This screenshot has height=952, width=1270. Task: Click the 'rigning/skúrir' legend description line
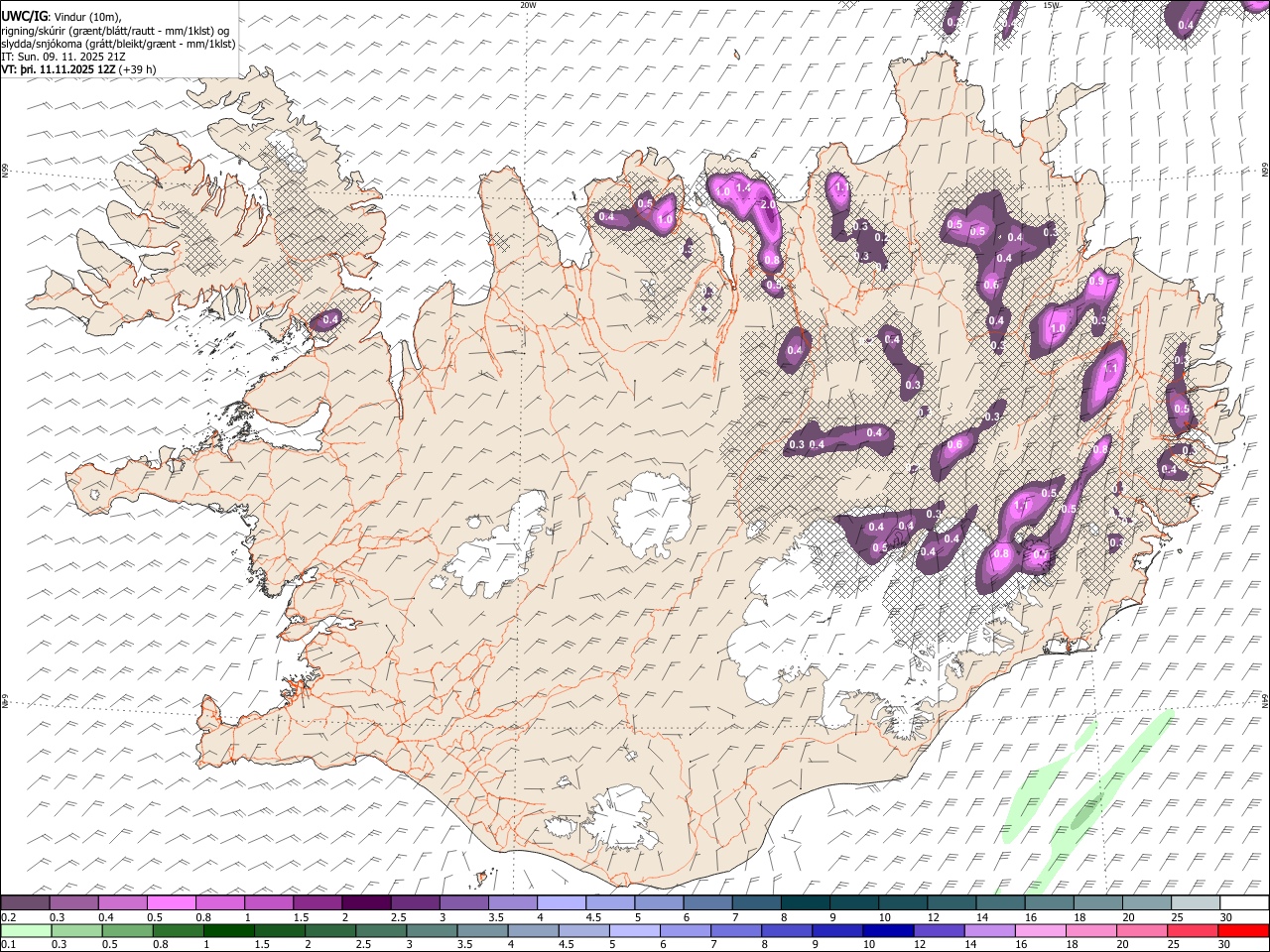[x=115, y=31]
